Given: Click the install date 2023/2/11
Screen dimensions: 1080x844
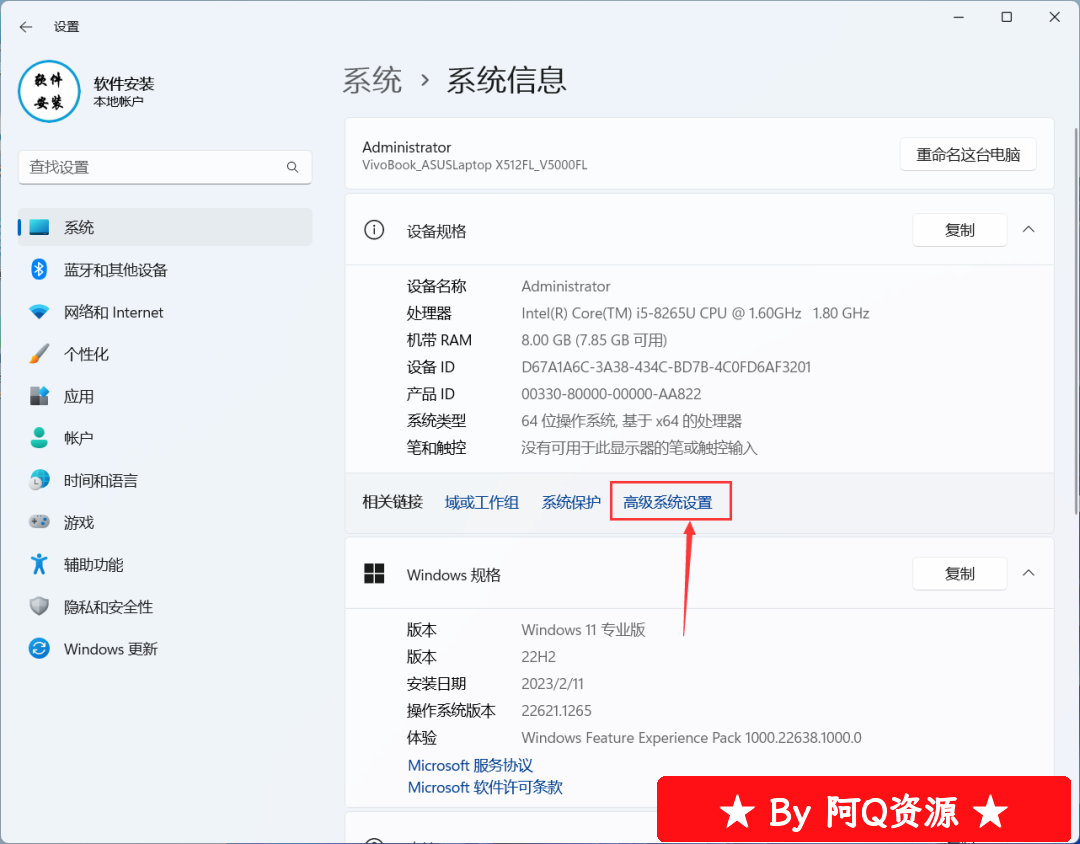Looking at the screenshot, I should pos(552,683).
